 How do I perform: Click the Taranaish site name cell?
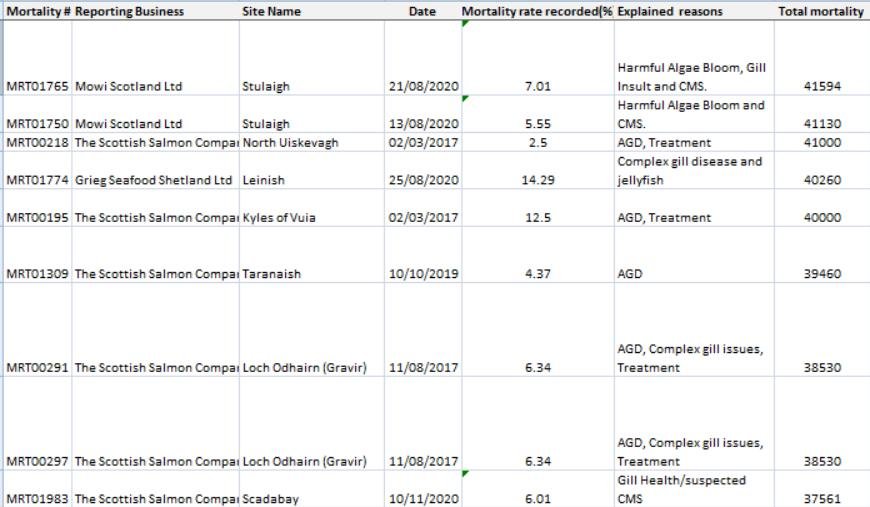271,274
